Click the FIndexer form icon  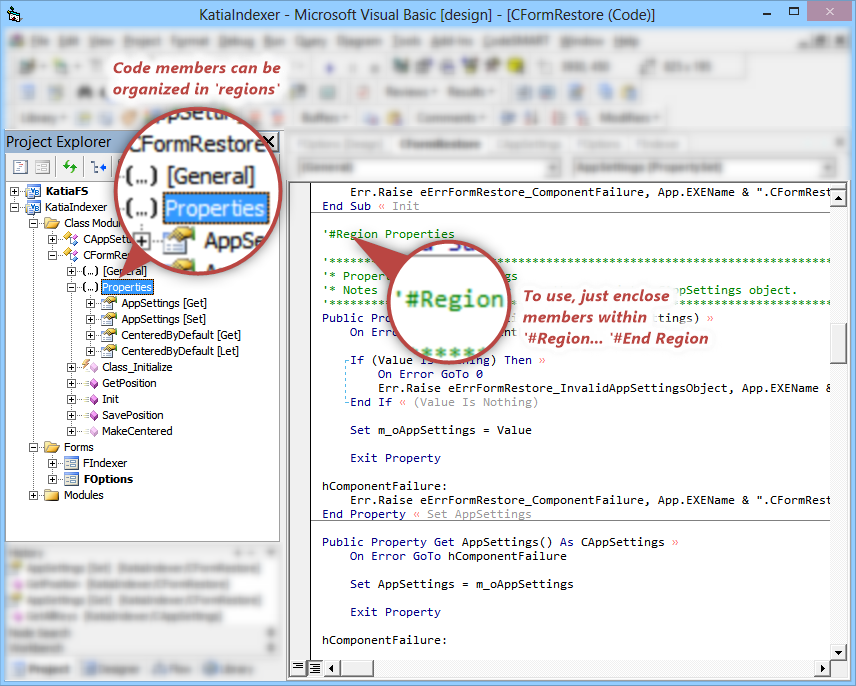pos(72,463)
